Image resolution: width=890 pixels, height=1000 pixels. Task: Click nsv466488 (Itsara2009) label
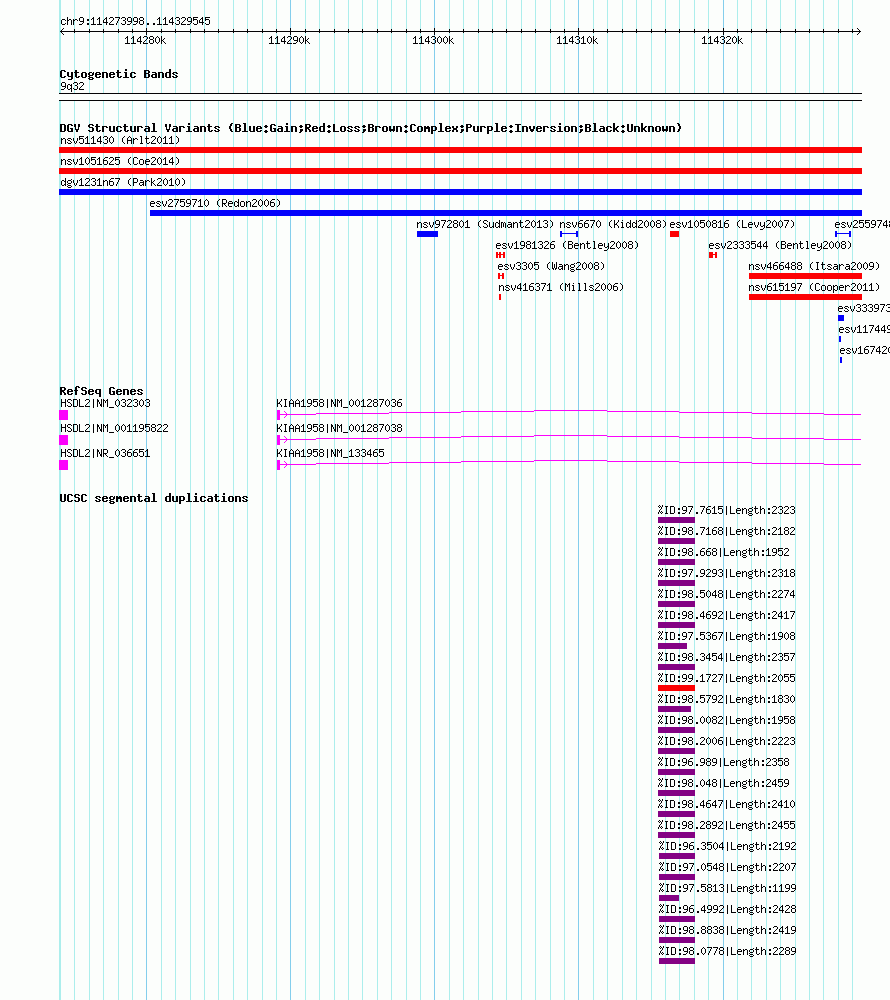pos(814,267)
